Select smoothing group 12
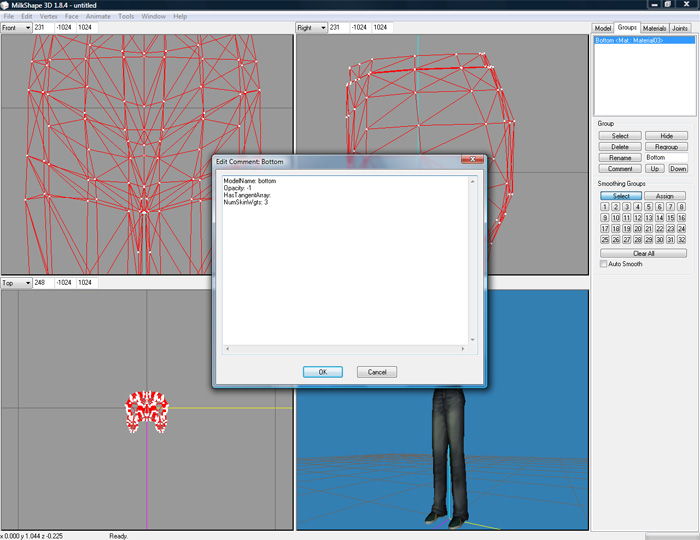Viewport: 700px width, 540px height. click(638, 218)
